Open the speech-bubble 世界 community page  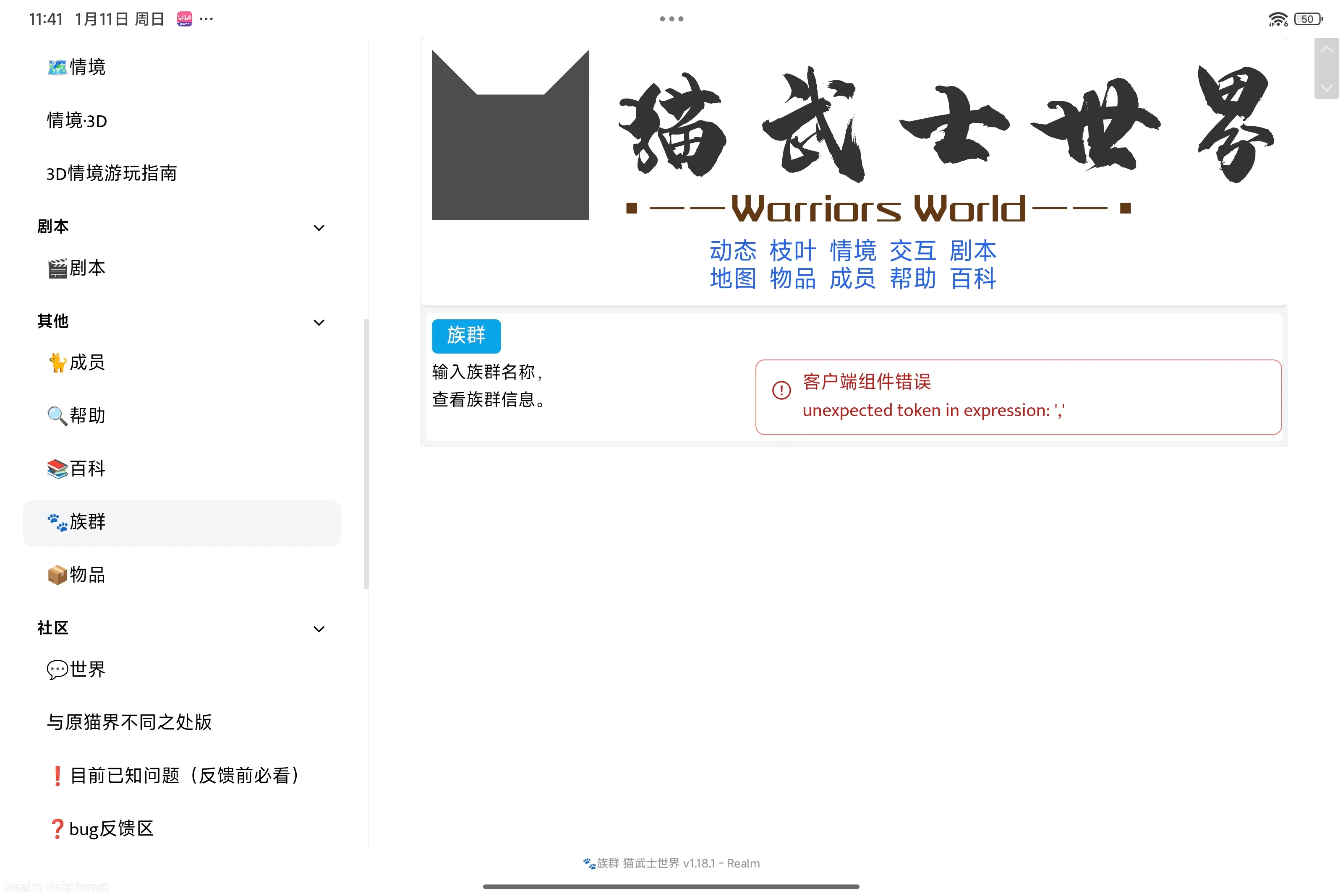(77, 669)
